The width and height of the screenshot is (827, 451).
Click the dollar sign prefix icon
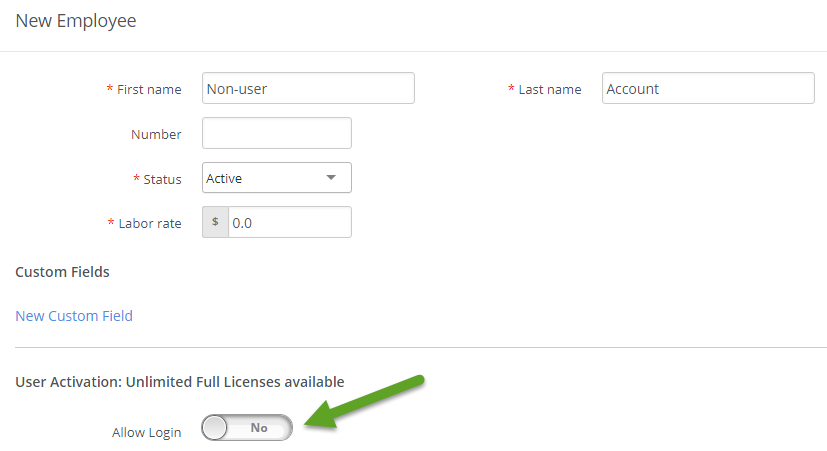[x=215, y=222]
